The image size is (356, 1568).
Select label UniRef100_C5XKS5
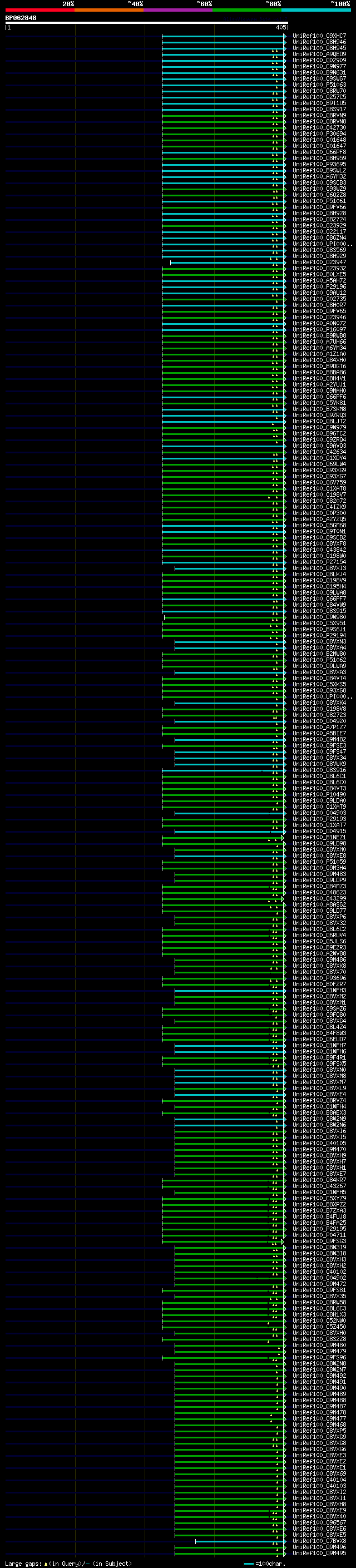(x=319, y=684)
